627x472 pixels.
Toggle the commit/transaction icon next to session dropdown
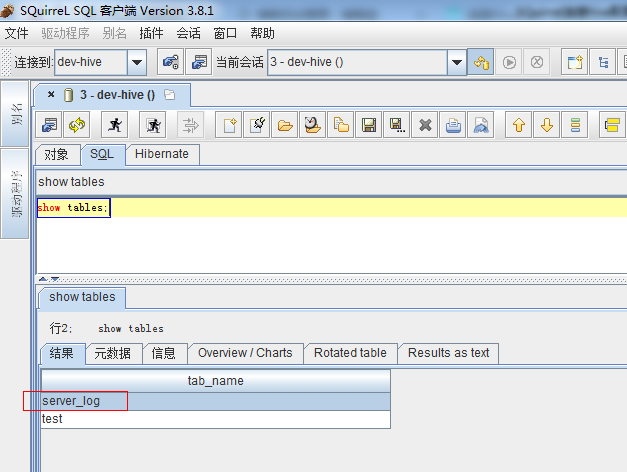click(481, 62)
